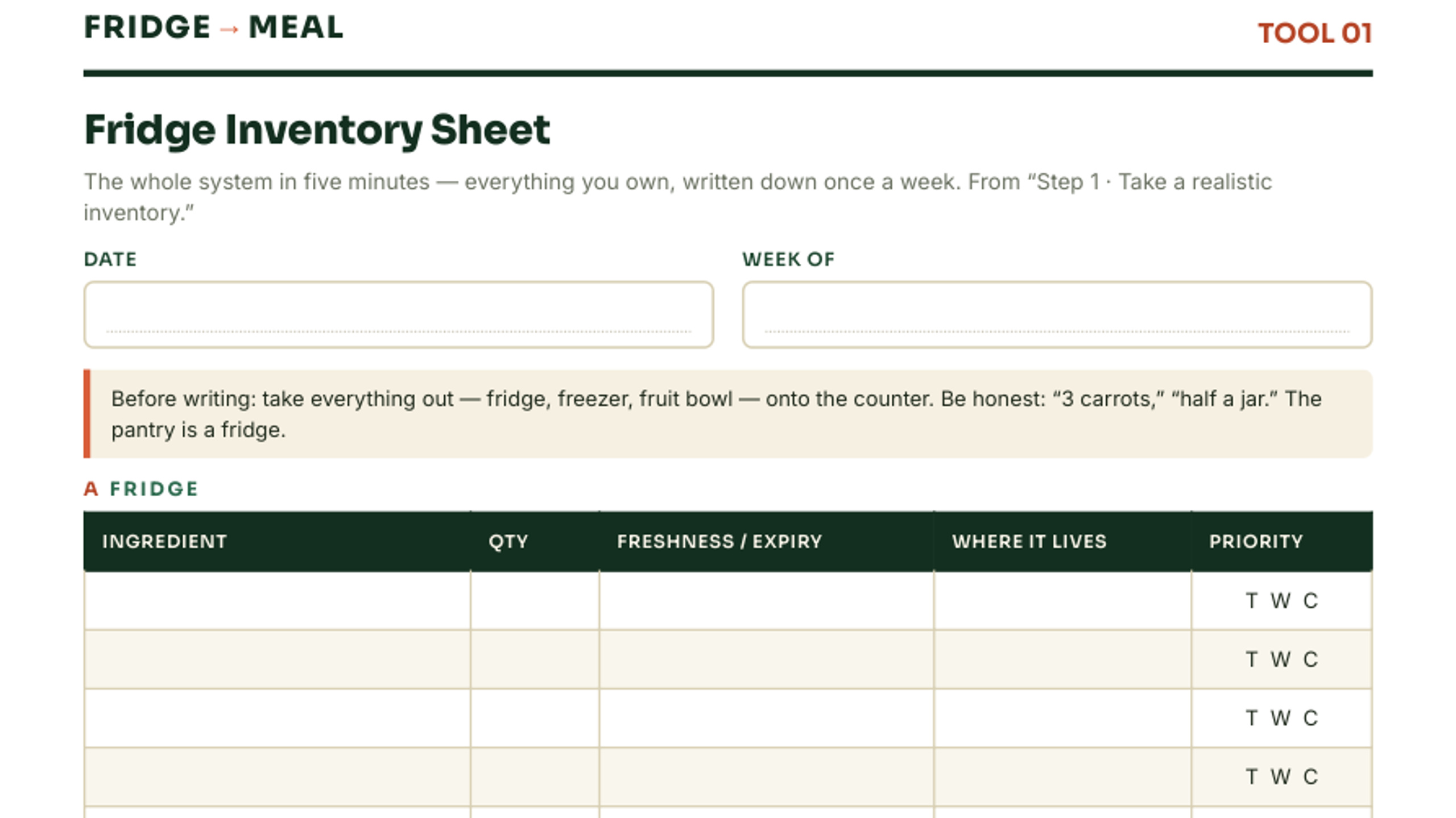Click the subtitle starting "The whole system"

(678, 197)
